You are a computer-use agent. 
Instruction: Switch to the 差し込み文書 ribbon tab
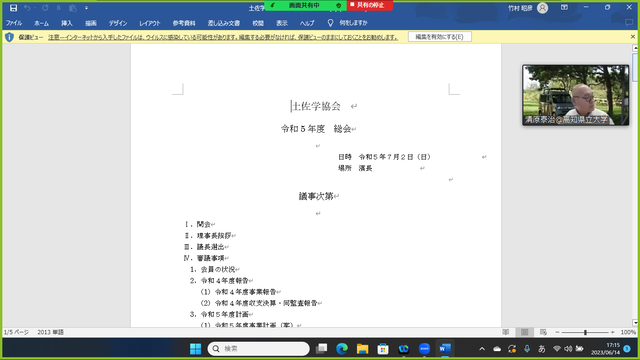224,23
